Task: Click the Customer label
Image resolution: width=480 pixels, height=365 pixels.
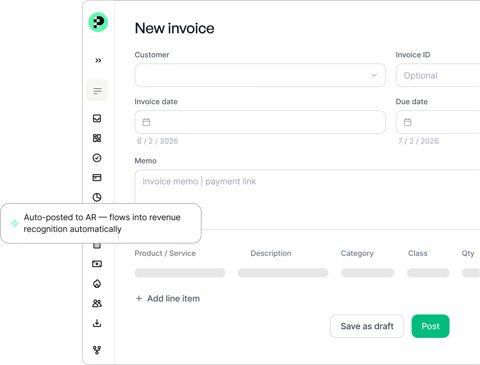Action: 152,55
